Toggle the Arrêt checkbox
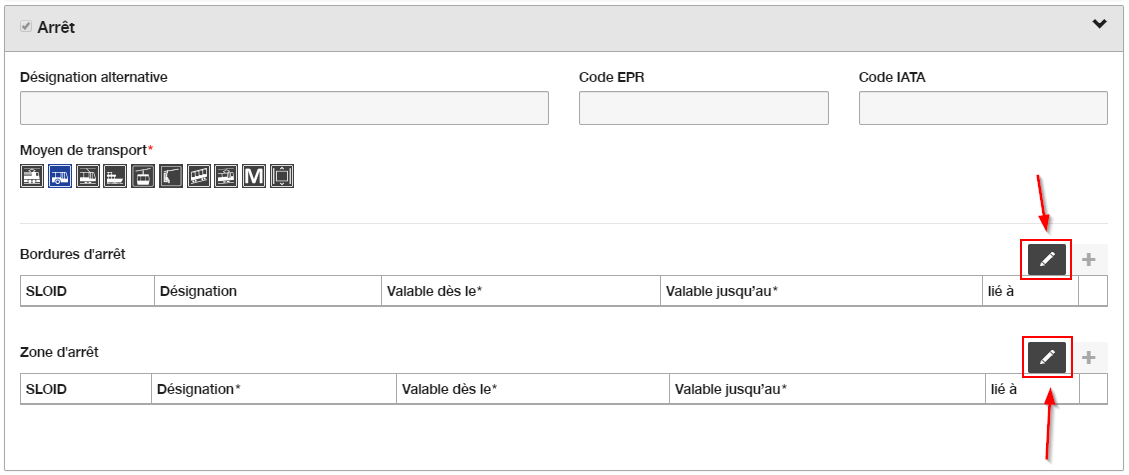Image resolution: width=1129 pixels, height=475 pixels. [x=26, y=27]
